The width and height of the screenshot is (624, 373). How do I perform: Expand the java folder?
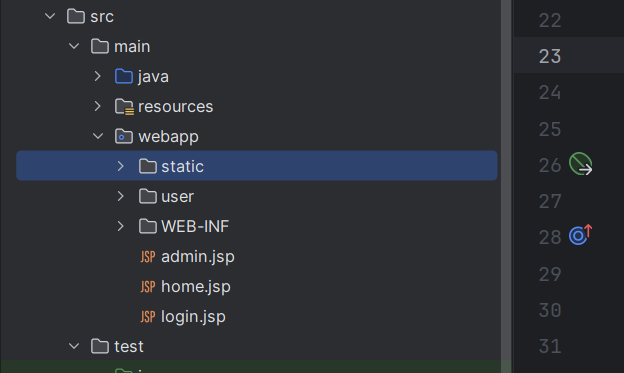click(x=98, y=76)
